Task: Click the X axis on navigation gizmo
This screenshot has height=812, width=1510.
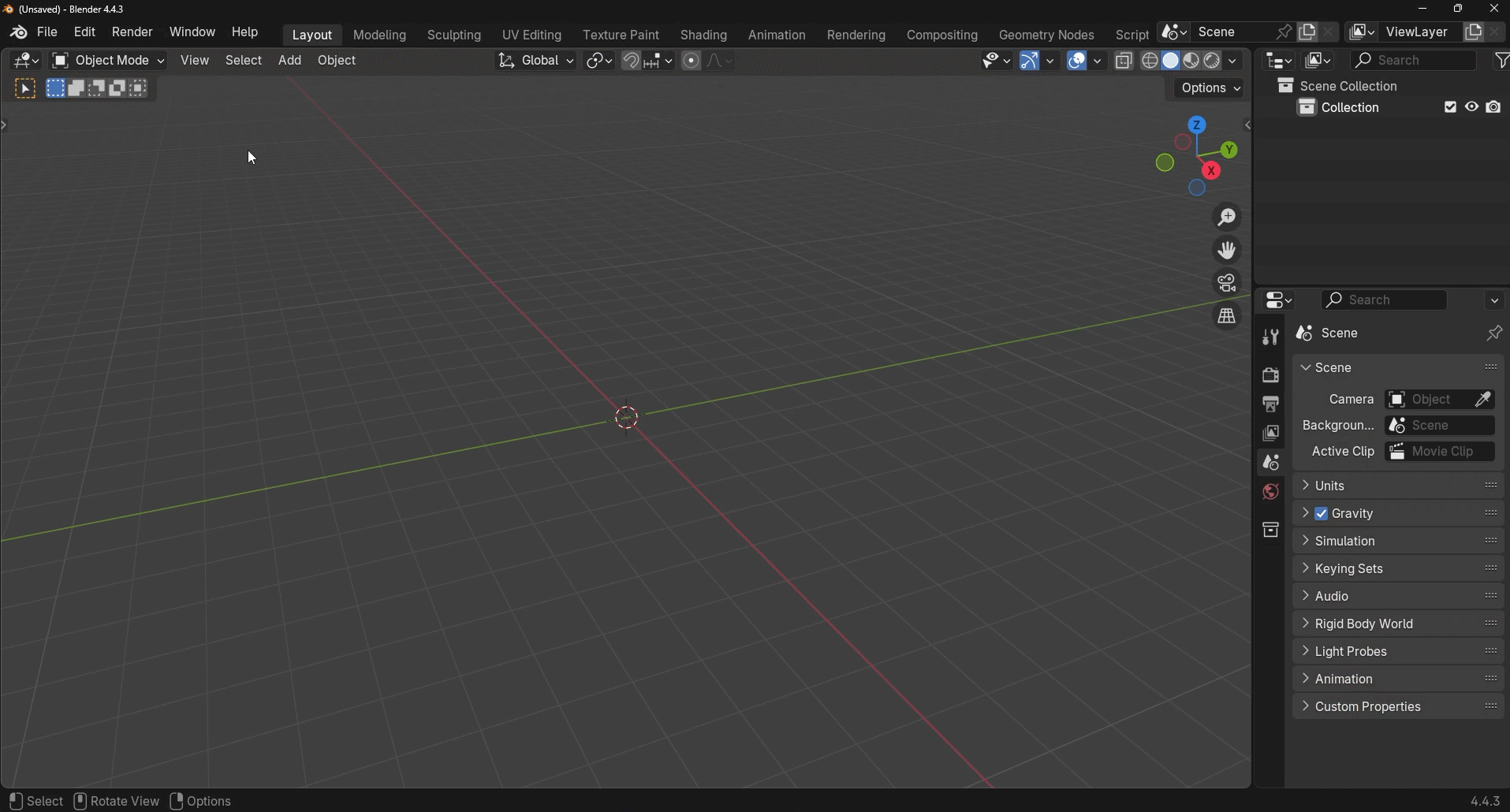Action: pyautogui.click(x=1212, y=171)
